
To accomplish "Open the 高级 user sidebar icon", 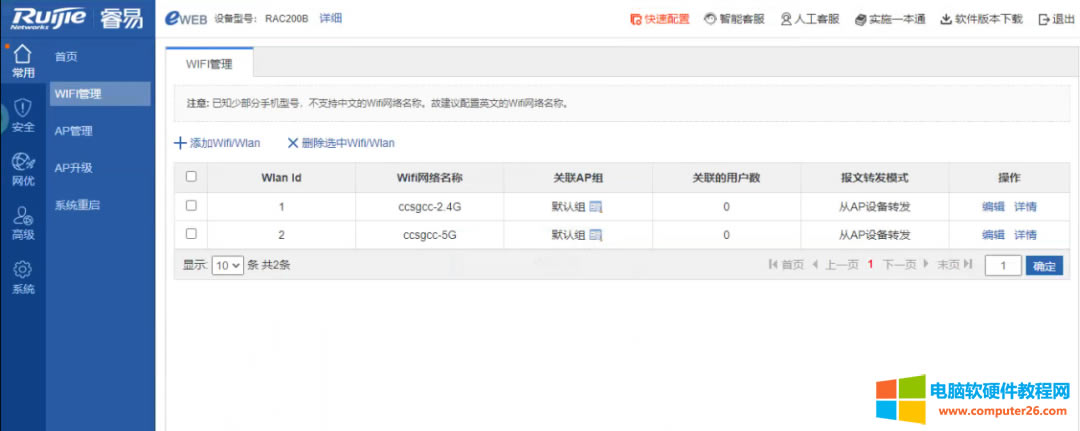I will pos(23,223).
